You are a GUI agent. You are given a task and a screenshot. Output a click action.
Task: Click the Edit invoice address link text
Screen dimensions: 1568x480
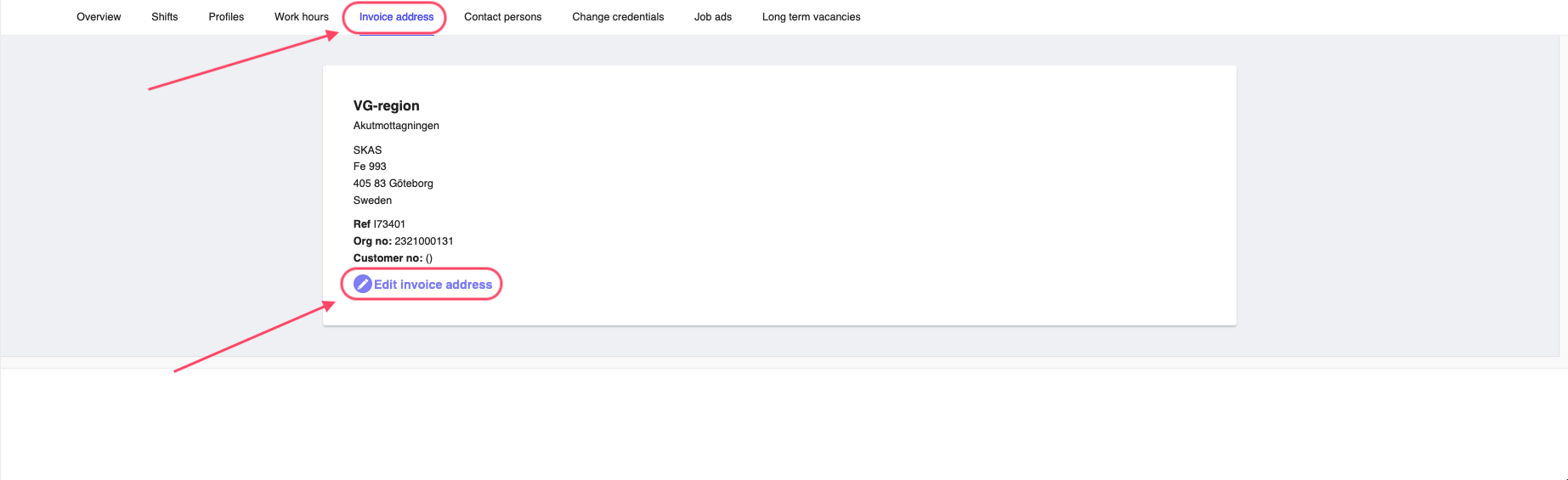[x=433, y=285]
